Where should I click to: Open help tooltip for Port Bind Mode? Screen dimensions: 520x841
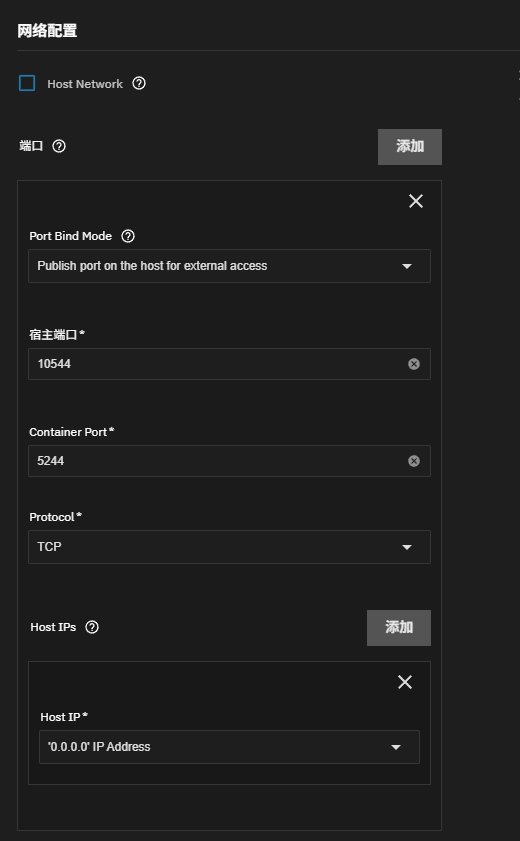pos(128,236)
